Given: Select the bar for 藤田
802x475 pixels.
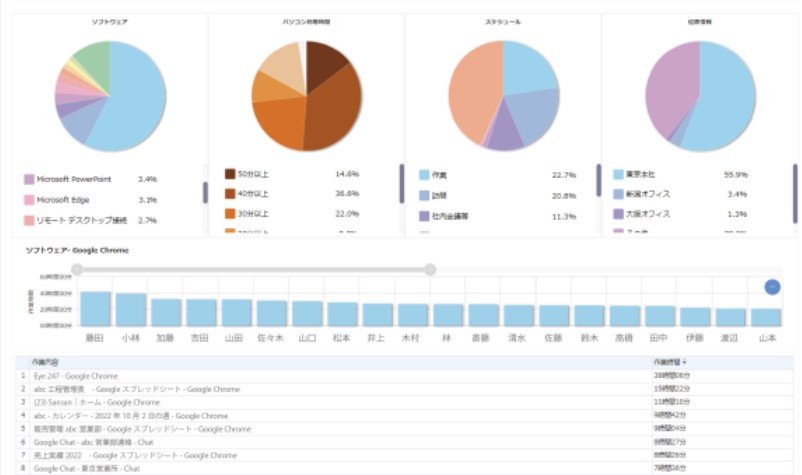Looking at the screenshot, I should click(96, 309).
